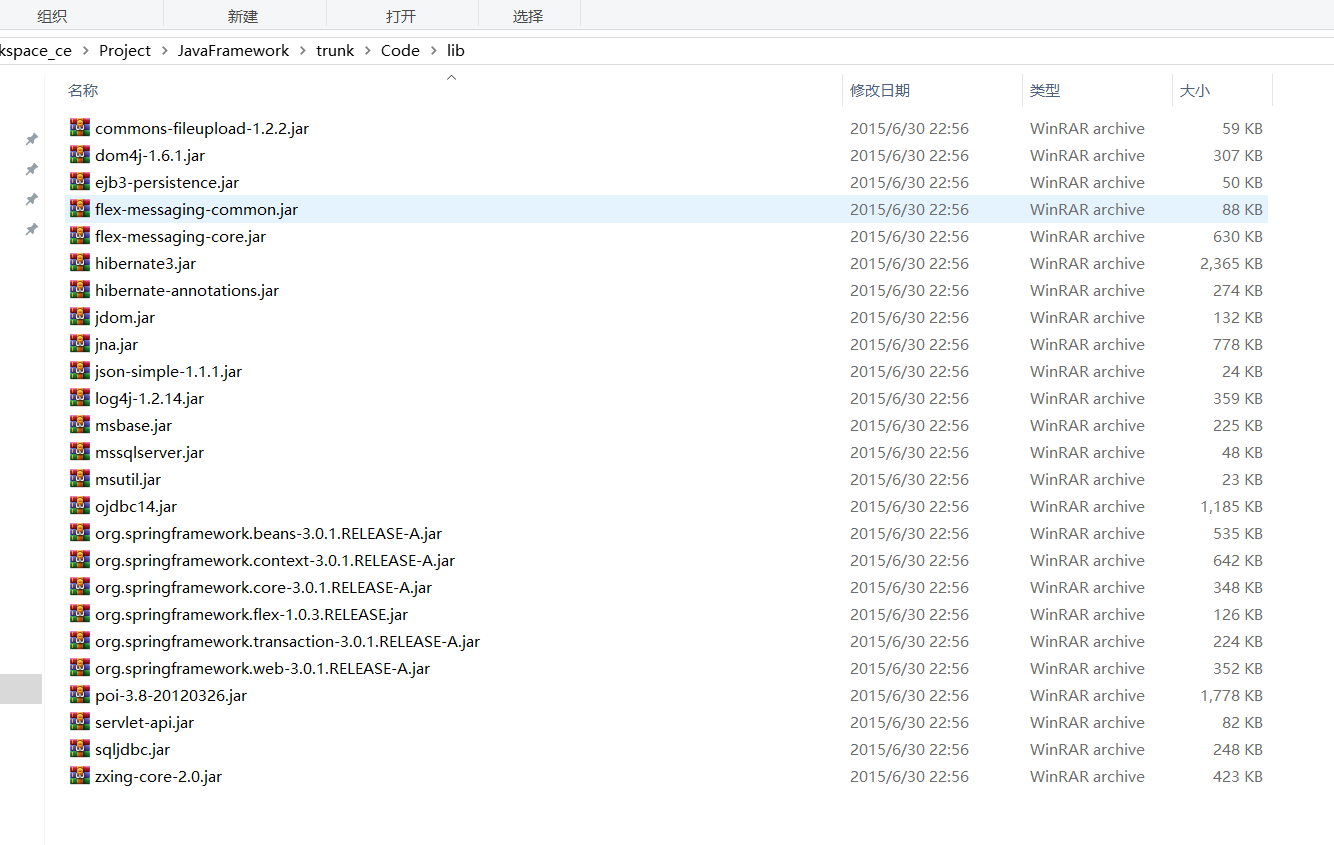Click the sqljdbc.jar archive icon
This screenshot has height=845, width=1334.
pyautogui.click(x=80, y=749)
